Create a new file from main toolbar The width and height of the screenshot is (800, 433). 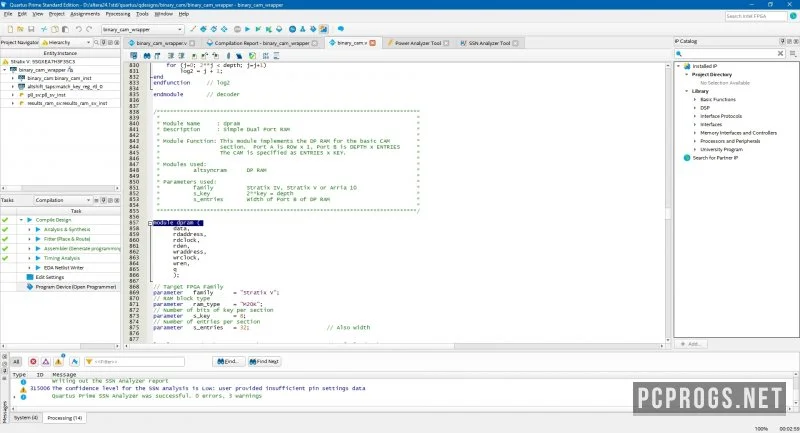point(10,30)
